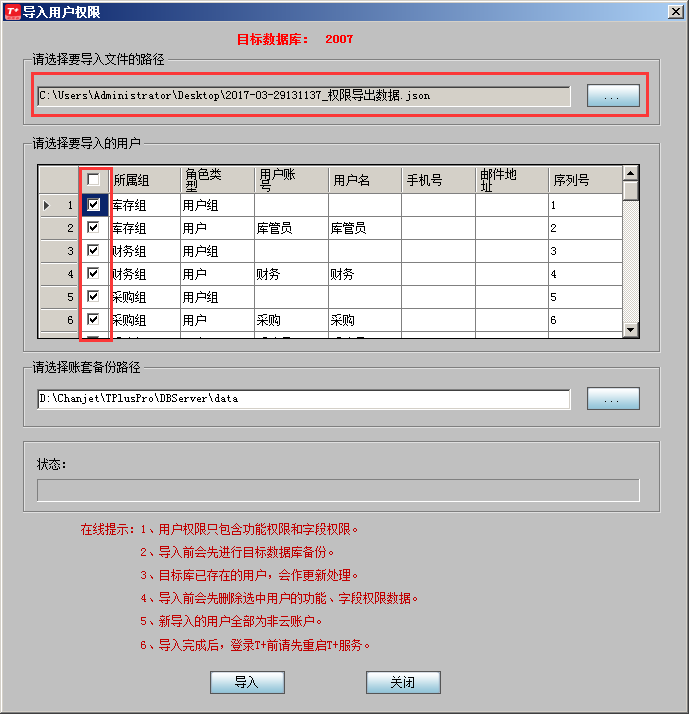Select row 1 via its row header arrow
689x714 pixels.
59,205
